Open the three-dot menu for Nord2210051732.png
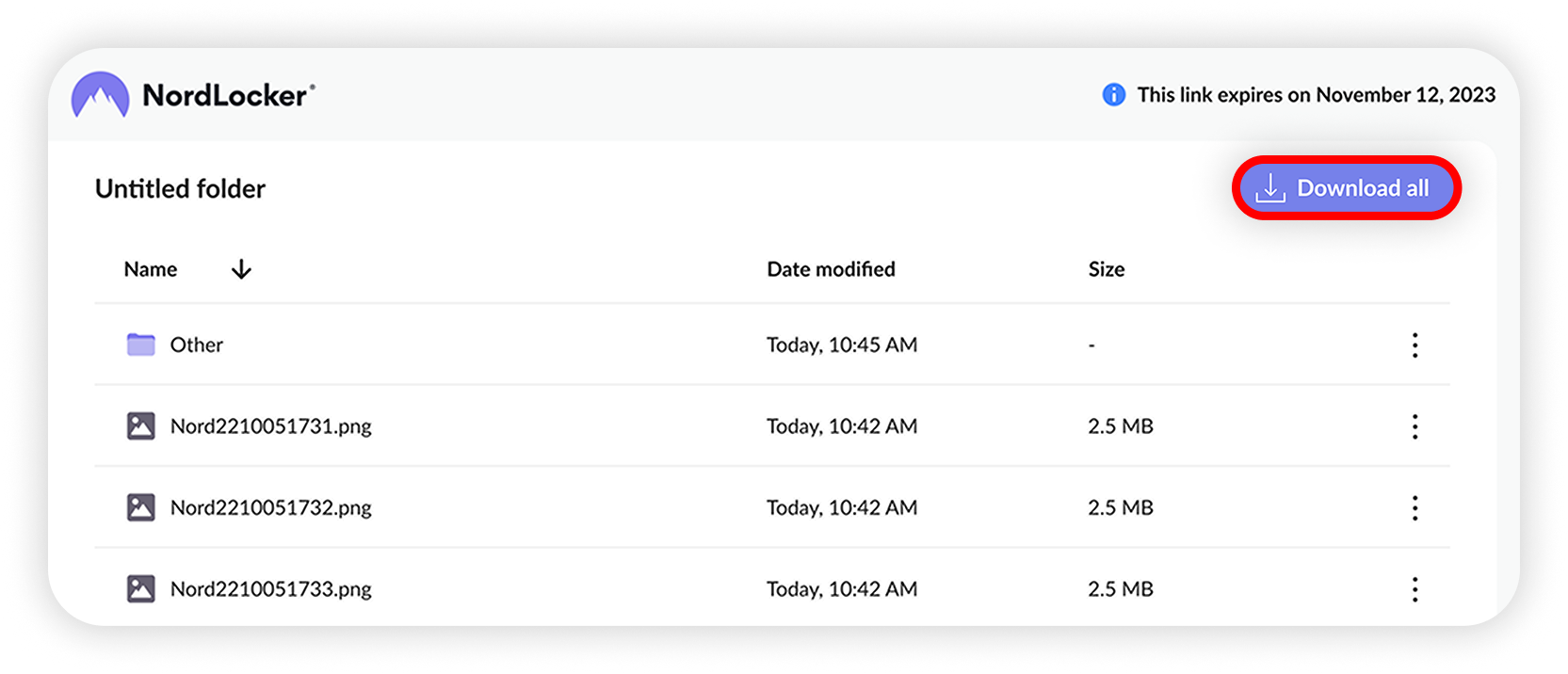Image resolution: width=1568 pixels, height=674 pixels. (x=1414, y=508)
